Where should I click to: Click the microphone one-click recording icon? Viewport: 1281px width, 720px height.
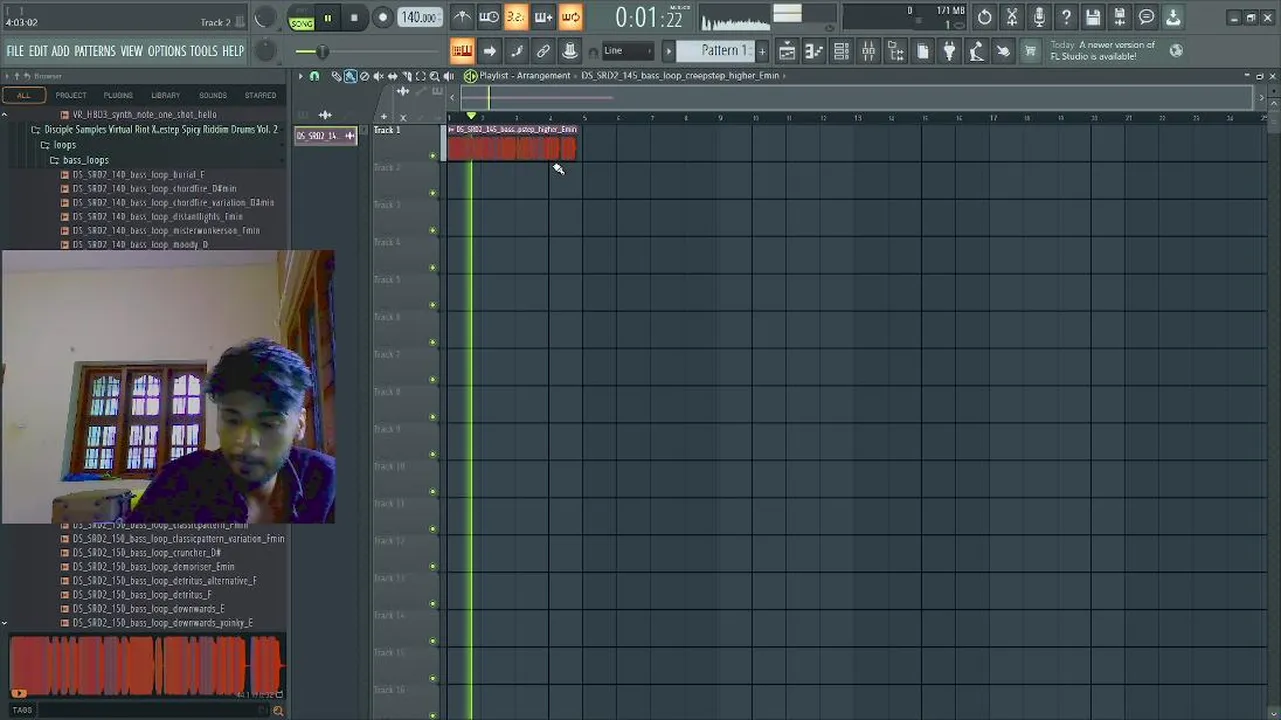[x=1039, y=17]
